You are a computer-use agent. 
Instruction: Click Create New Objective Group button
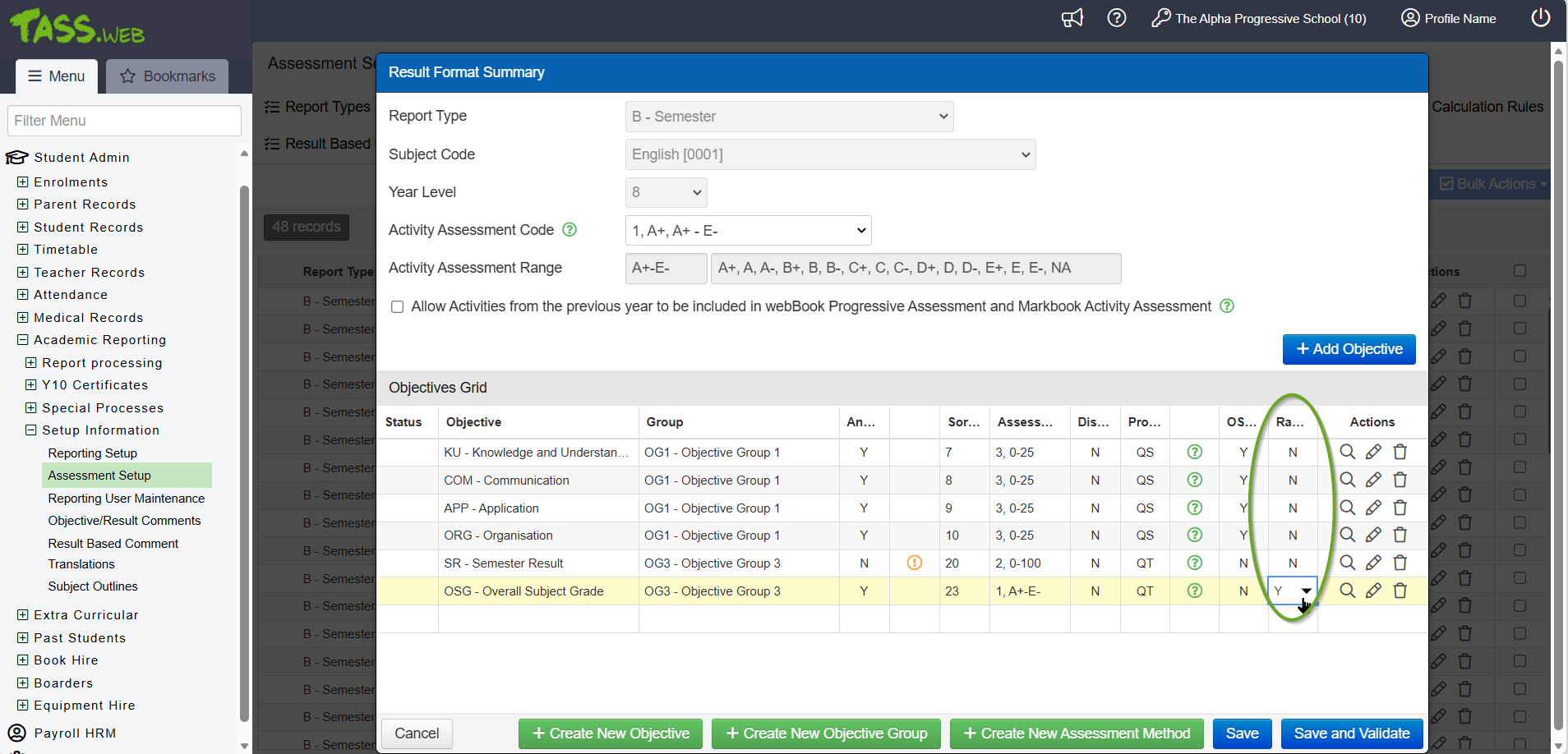(826, 733)
